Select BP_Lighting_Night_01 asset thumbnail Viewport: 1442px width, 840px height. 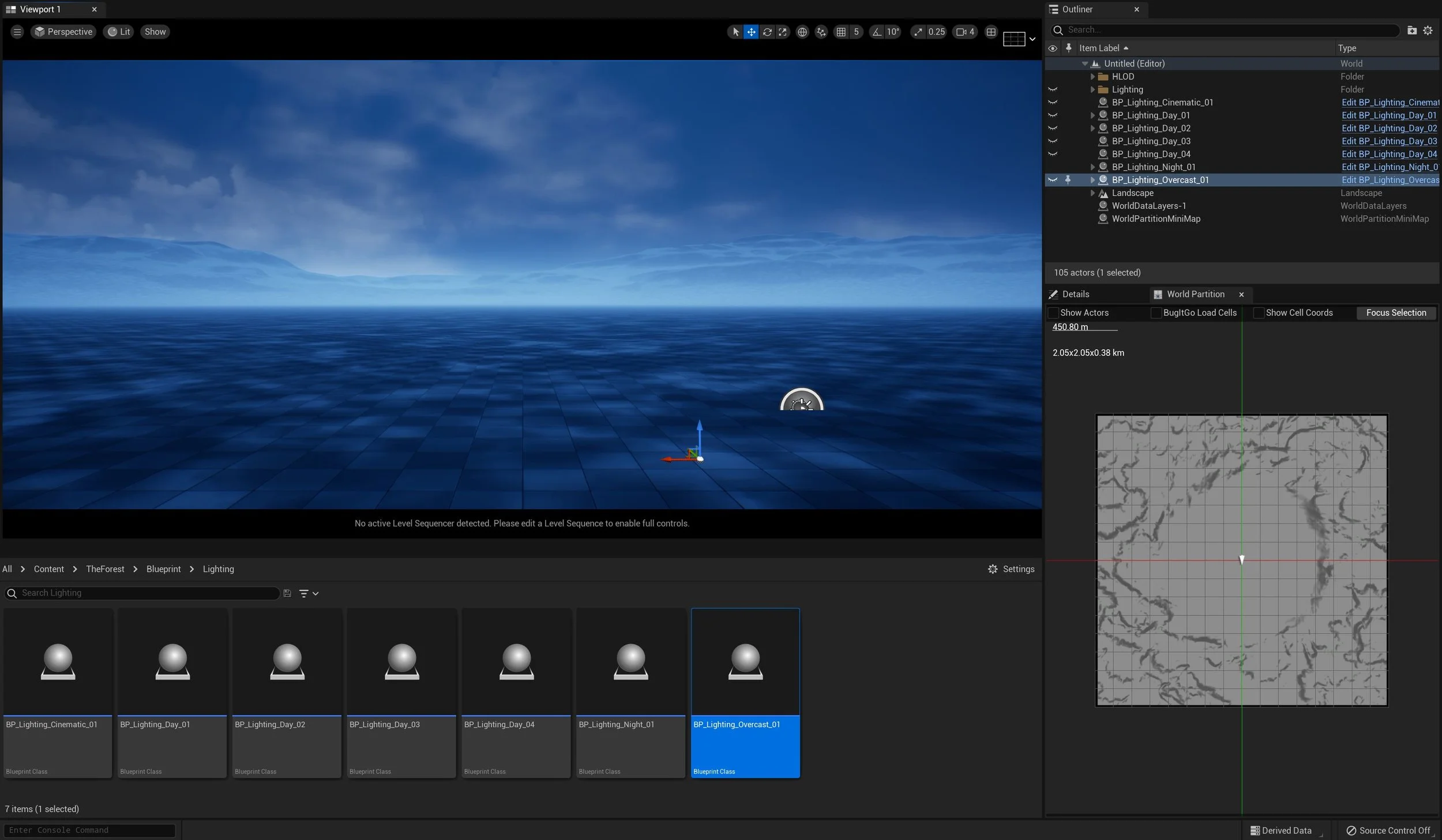[x=630, y=662]
